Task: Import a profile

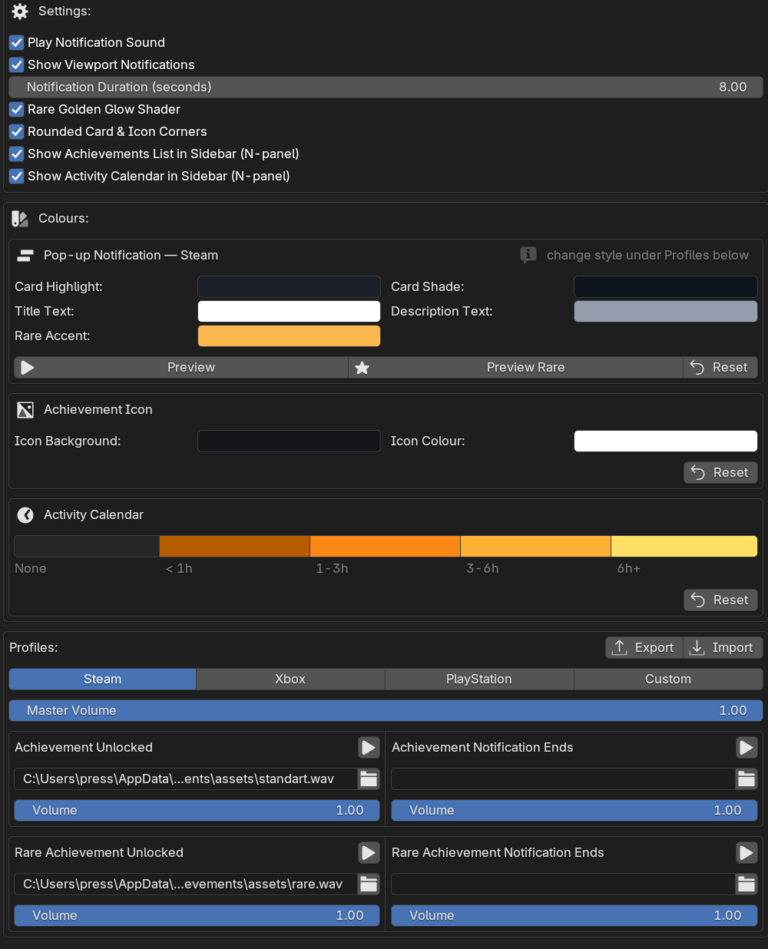Action: coord(723,648)
